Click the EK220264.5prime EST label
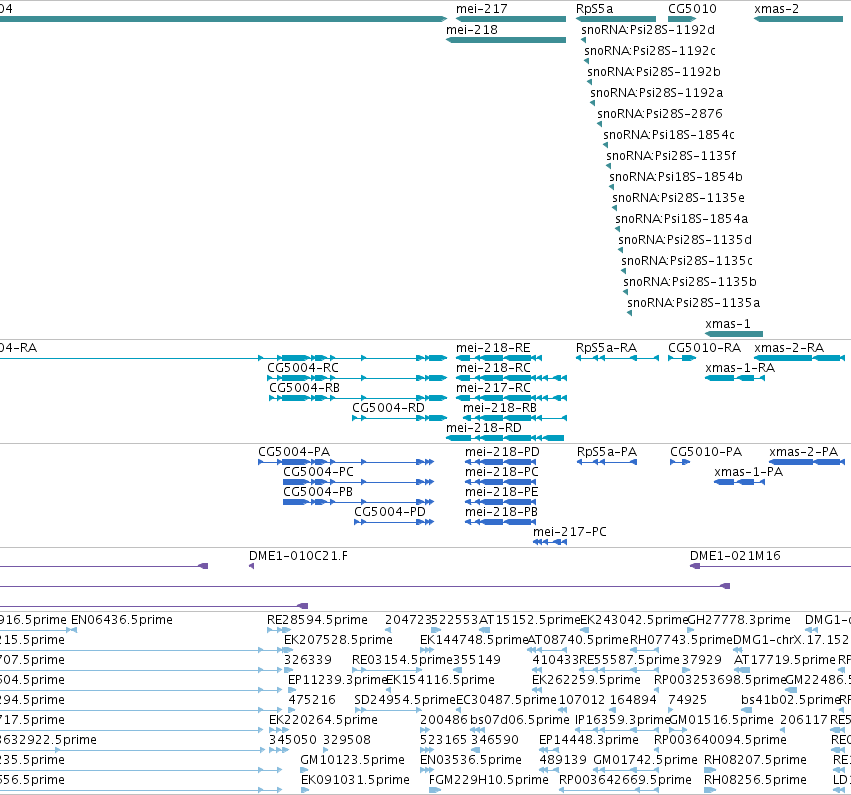 click(x=323, y=720)
